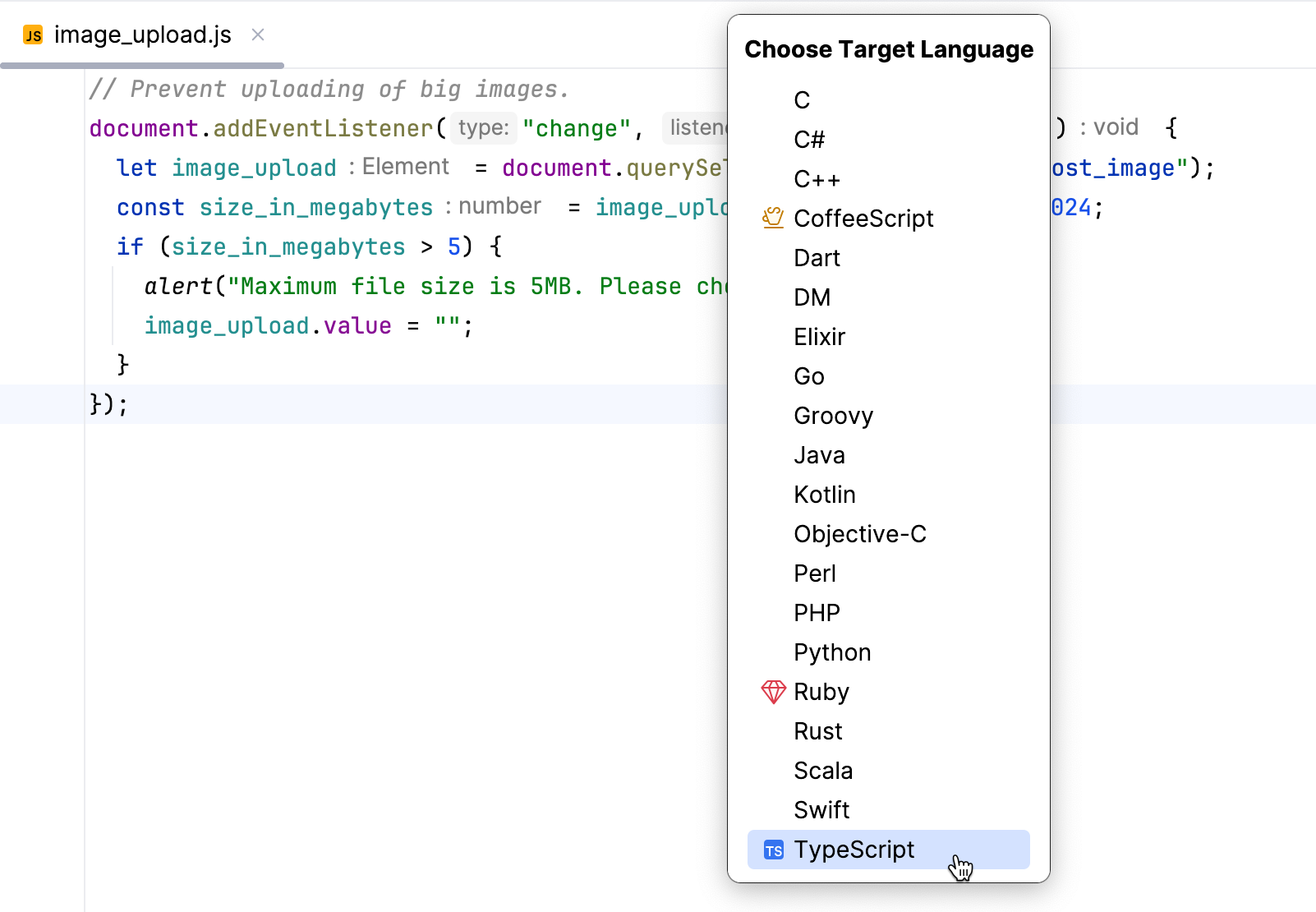The image size is (1316, 912).
Task: Click the alert function call
Action: pyautogui.click(x=178, y=286)
